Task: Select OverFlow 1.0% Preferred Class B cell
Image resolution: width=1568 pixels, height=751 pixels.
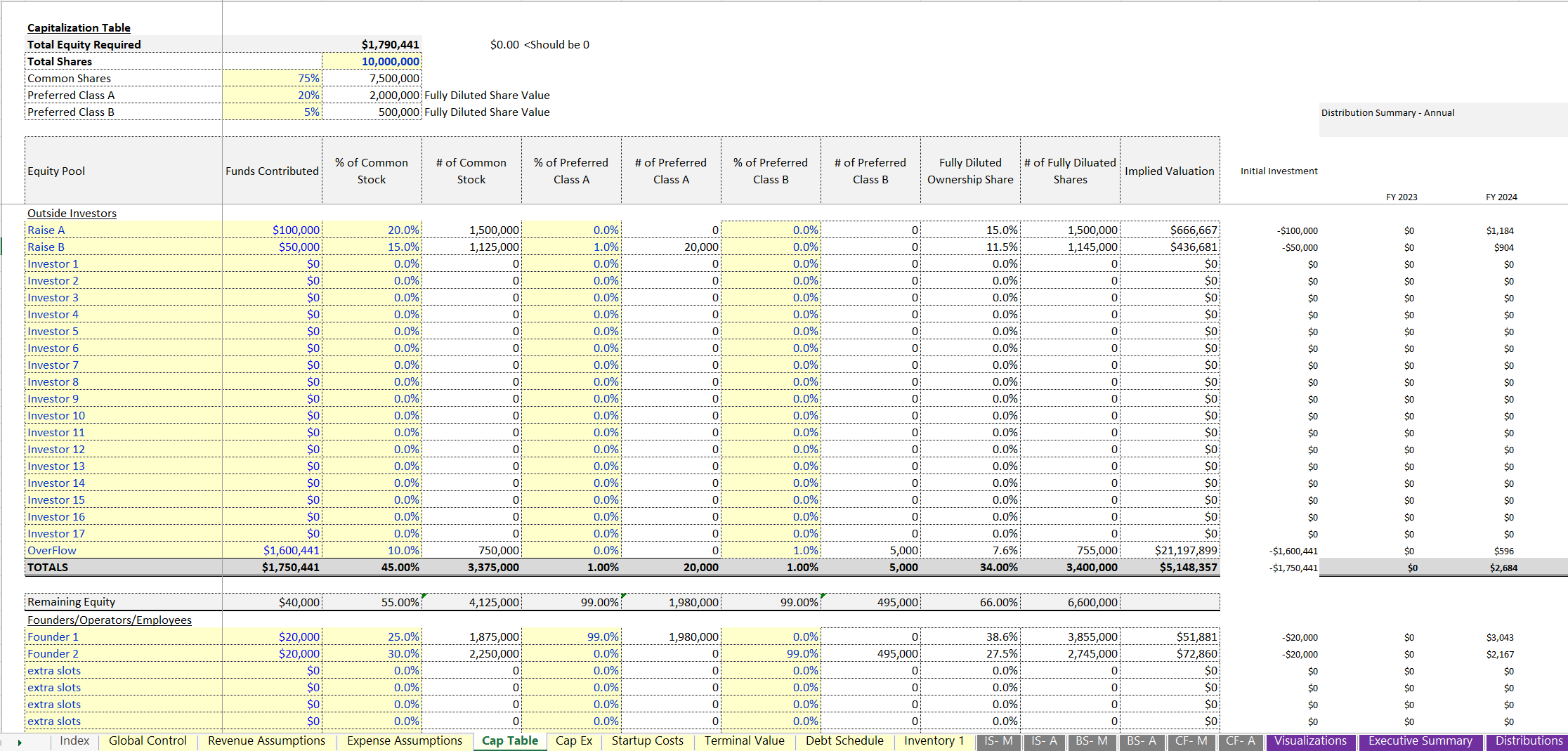Action: pyautogui.click(x=771, y=550)
